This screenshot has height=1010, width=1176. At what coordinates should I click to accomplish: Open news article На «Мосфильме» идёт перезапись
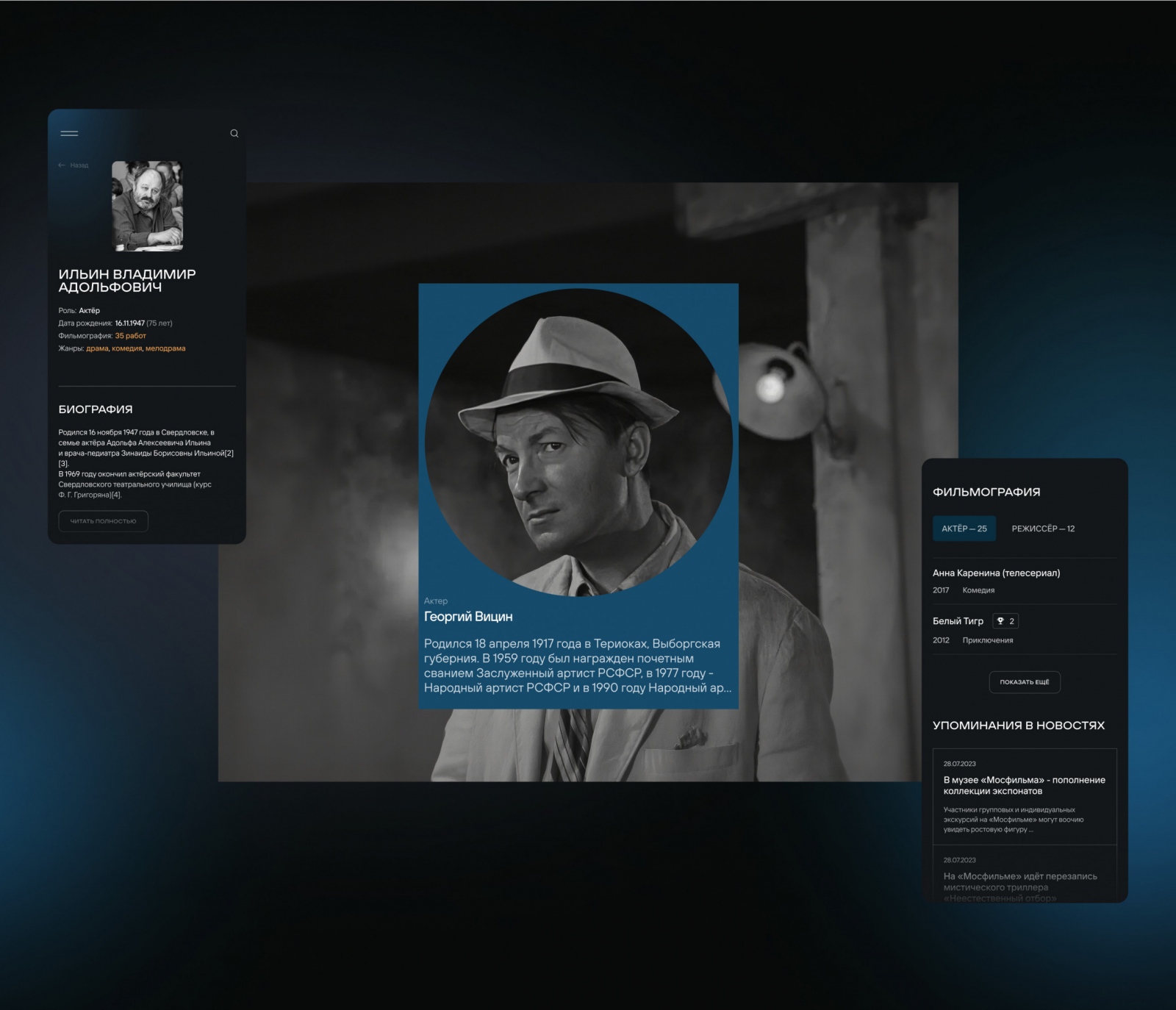point(1020,887)
